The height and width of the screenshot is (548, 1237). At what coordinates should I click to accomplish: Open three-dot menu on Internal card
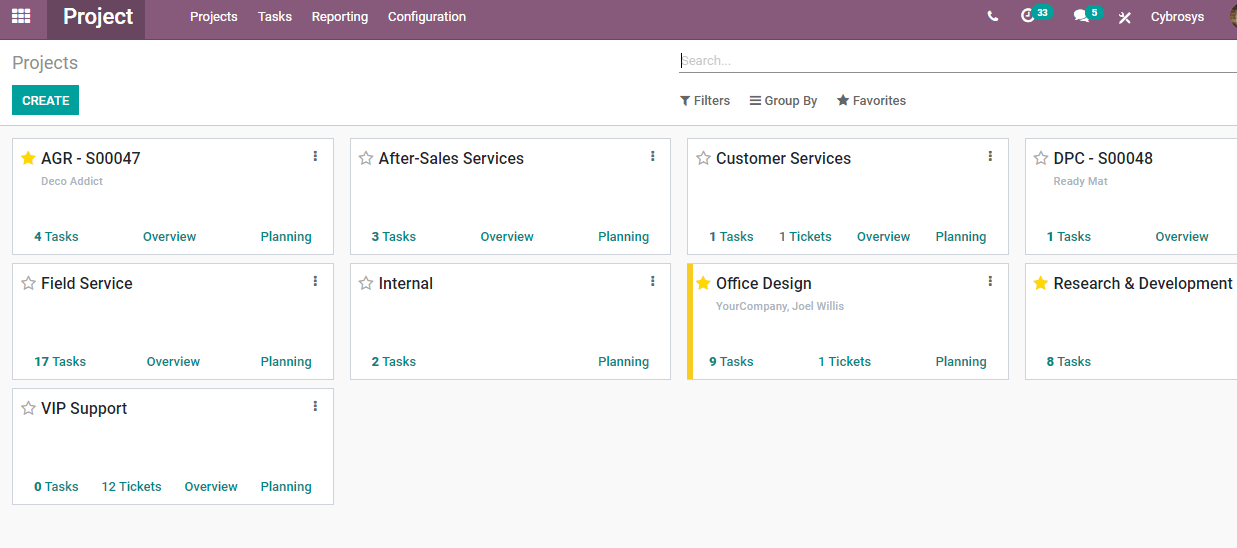[653, 281]
